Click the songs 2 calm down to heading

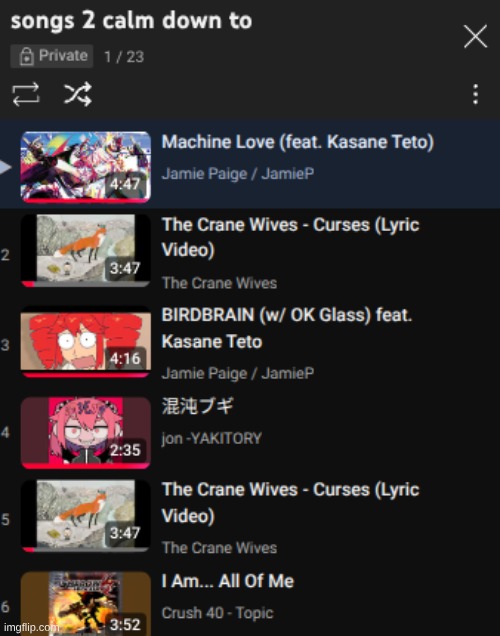pos(131,21)
